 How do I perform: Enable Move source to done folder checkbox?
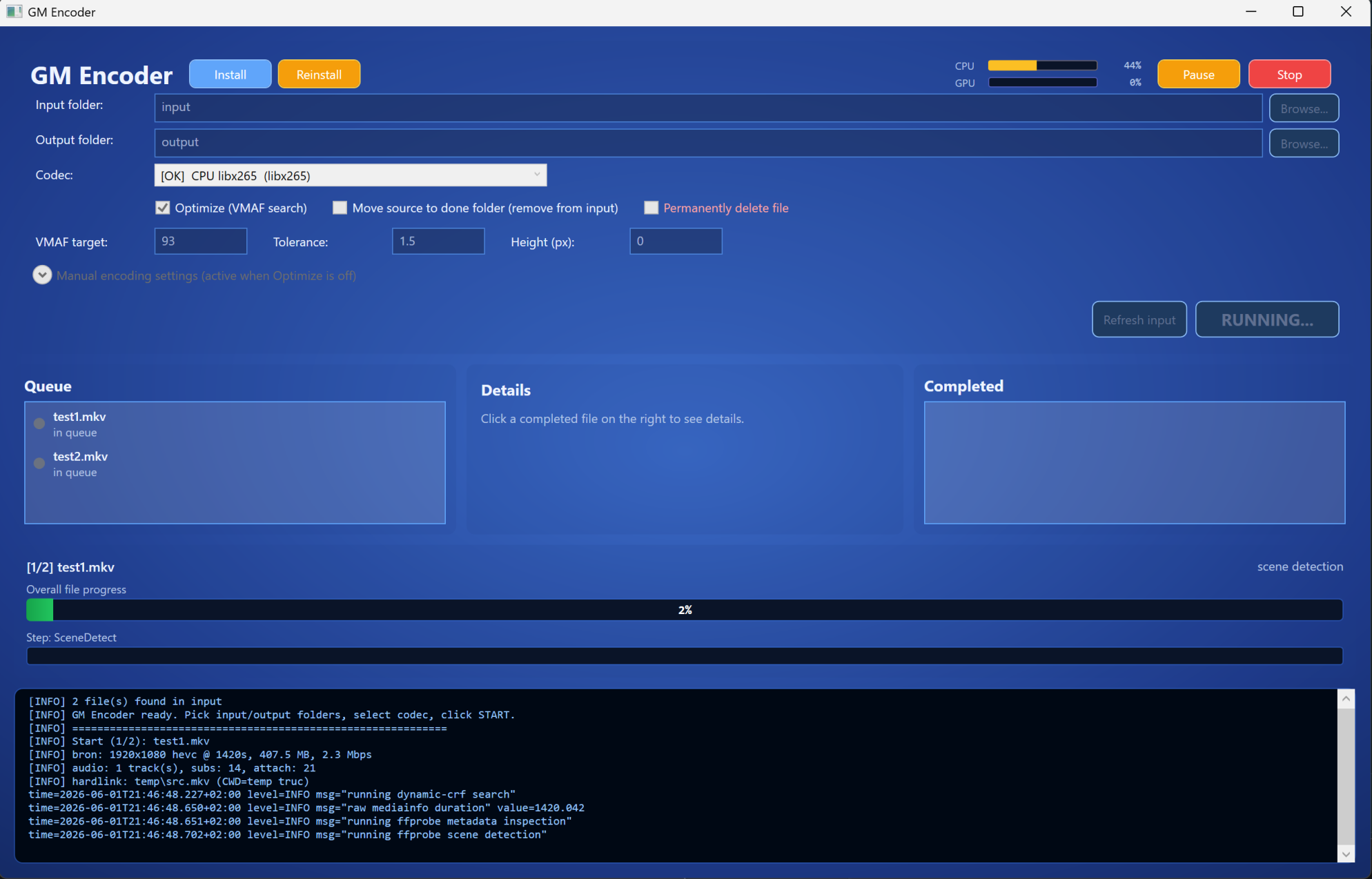(x=340, y=208)
